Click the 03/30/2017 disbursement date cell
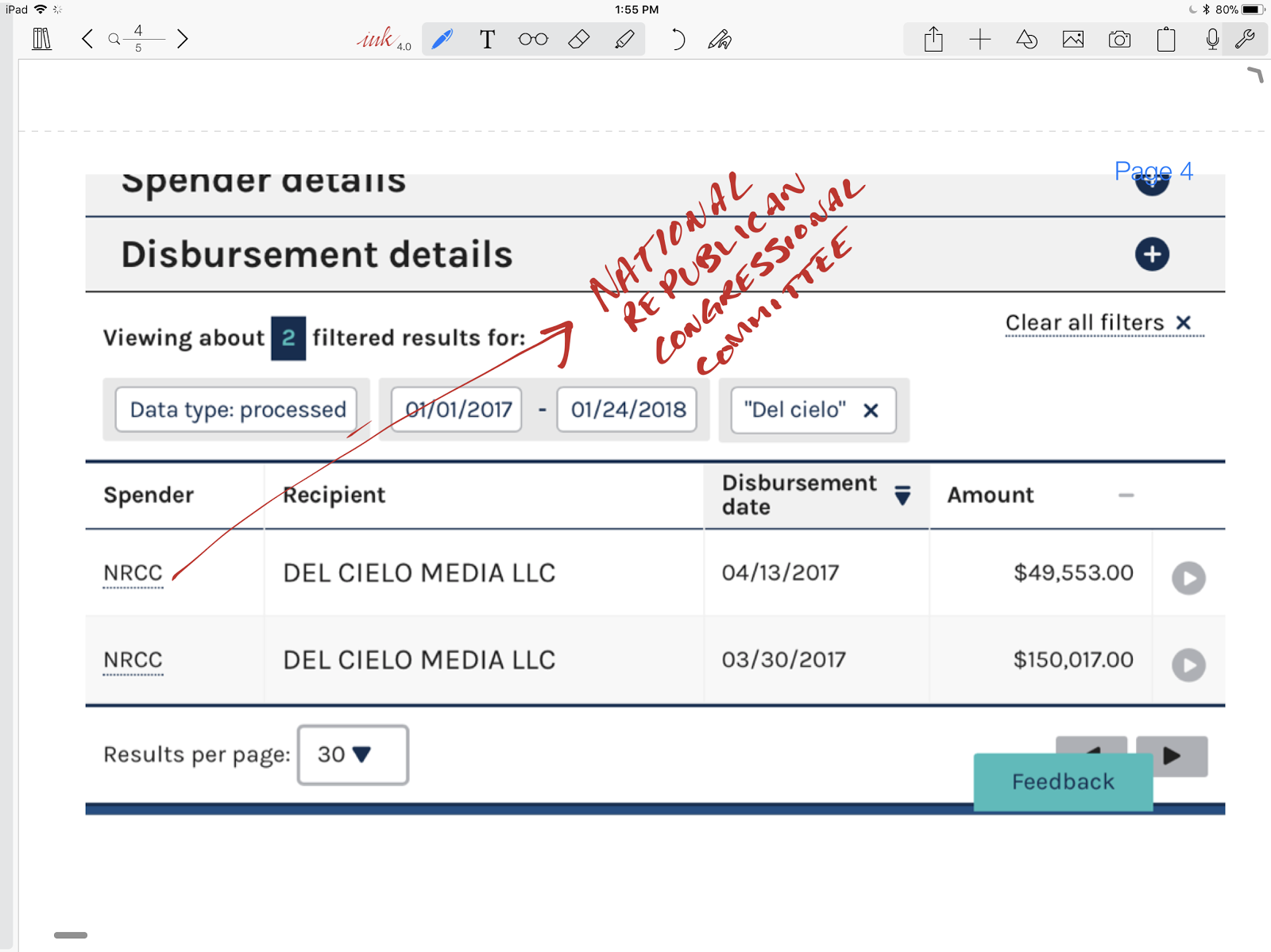 pos(783,661)
